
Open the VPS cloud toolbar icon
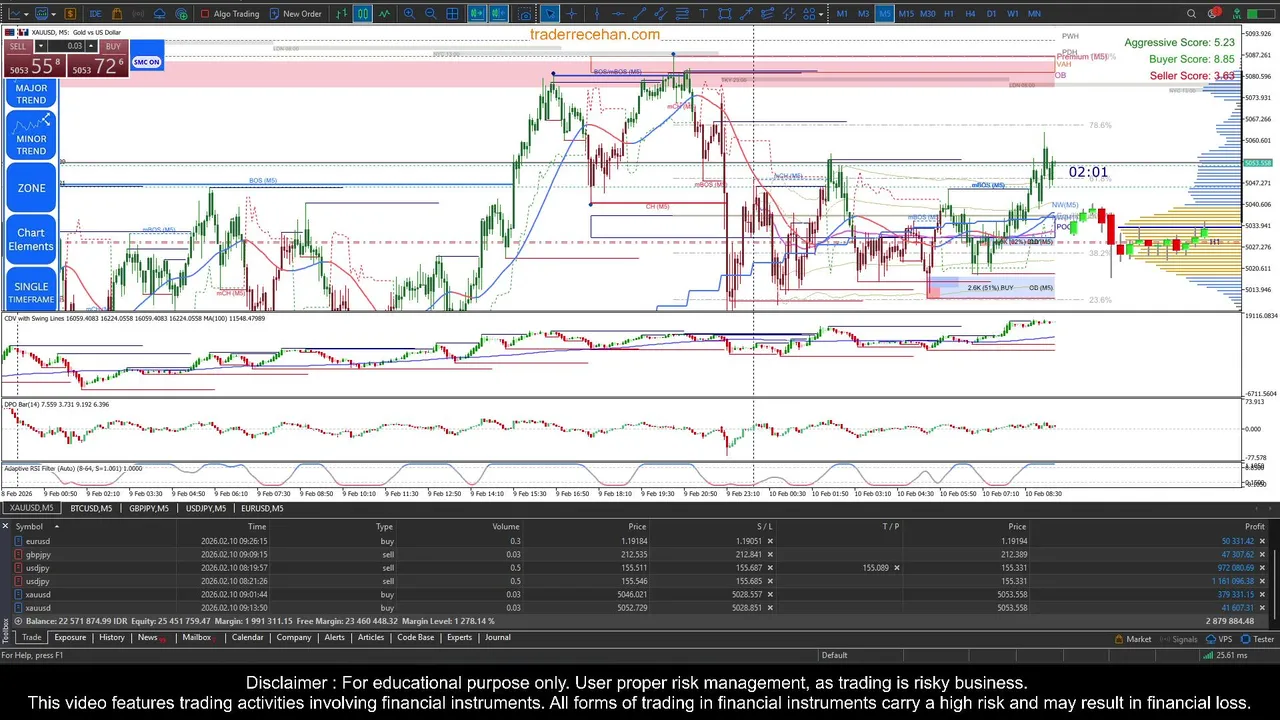[160, 14]
